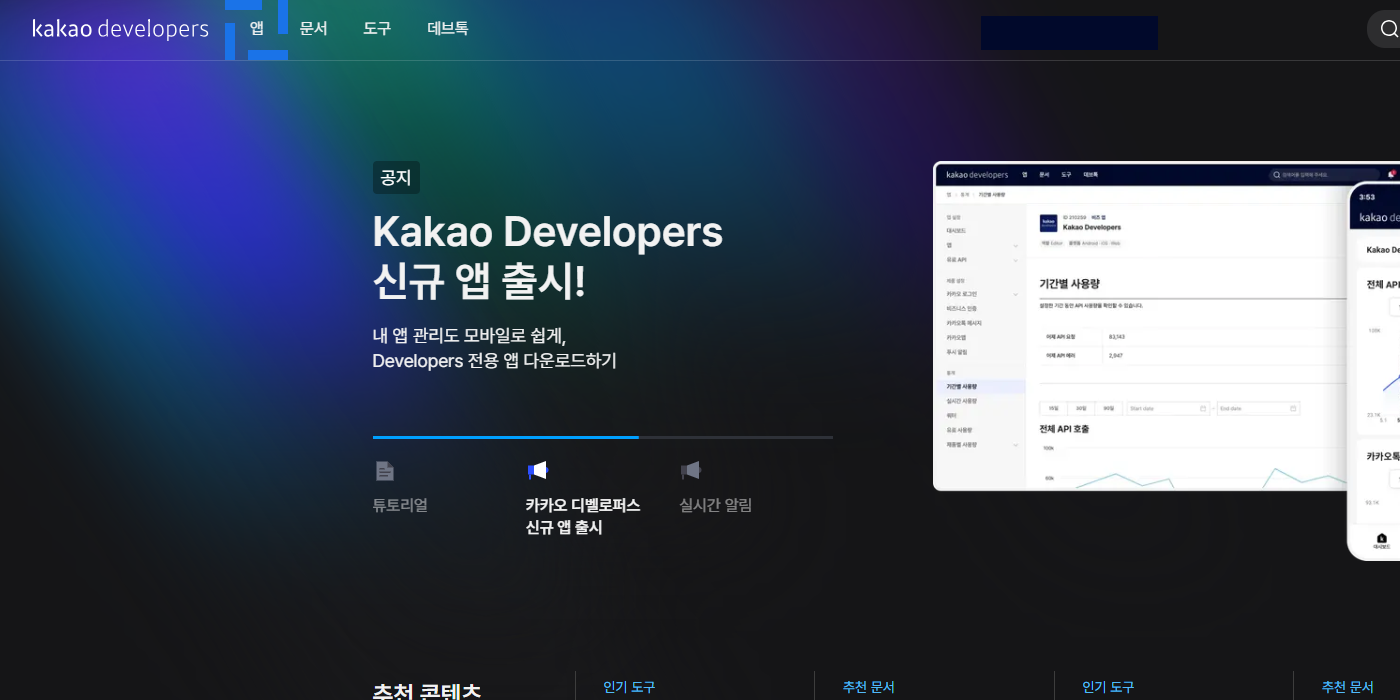This screenshot has width=1400, height=700.
Task: Open the 앱 menu in the header
Action: (x=257, y=29)
